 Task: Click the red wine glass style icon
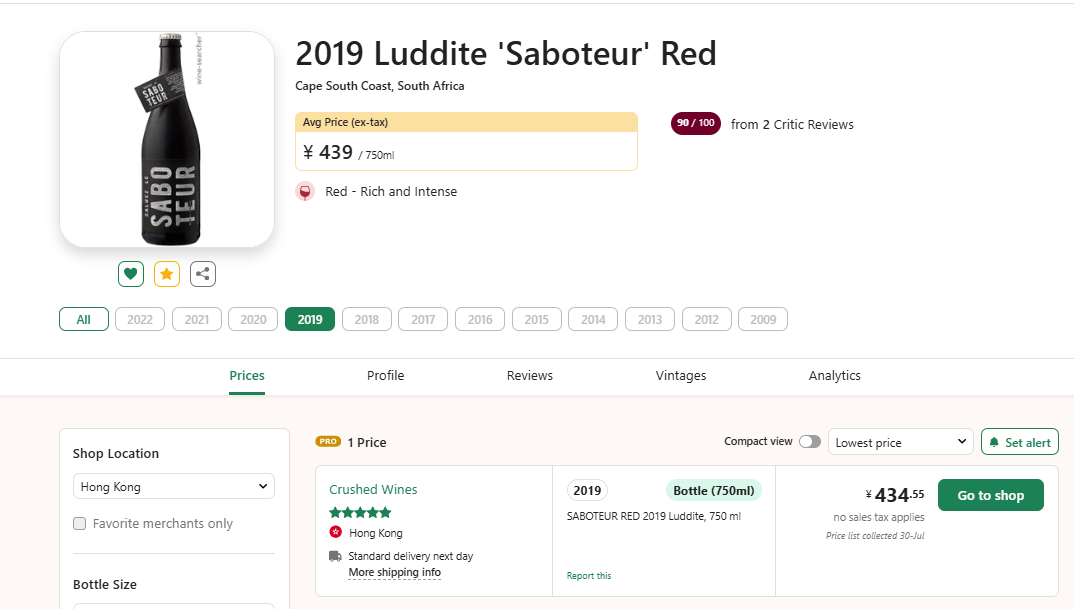tap(306, 191)
